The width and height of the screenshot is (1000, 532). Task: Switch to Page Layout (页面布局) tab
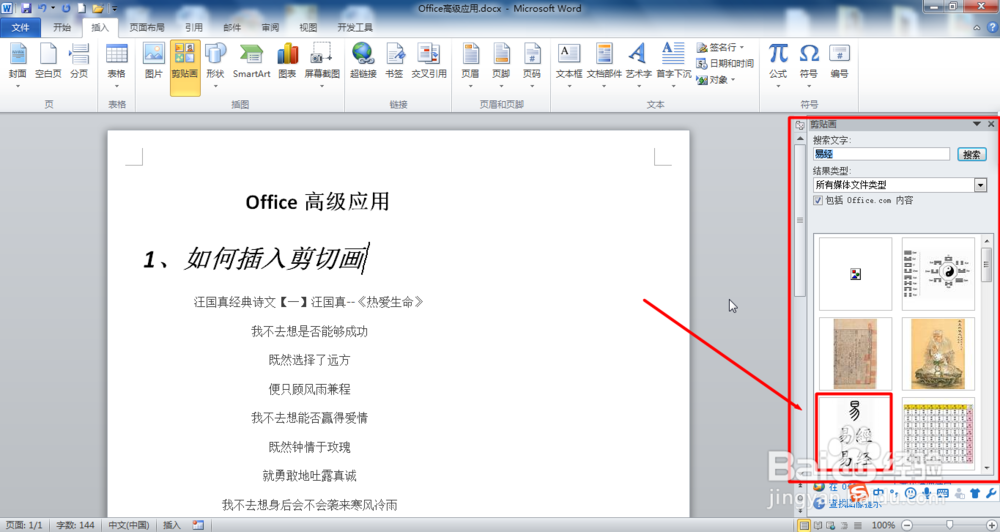click(x=147, y=27)
